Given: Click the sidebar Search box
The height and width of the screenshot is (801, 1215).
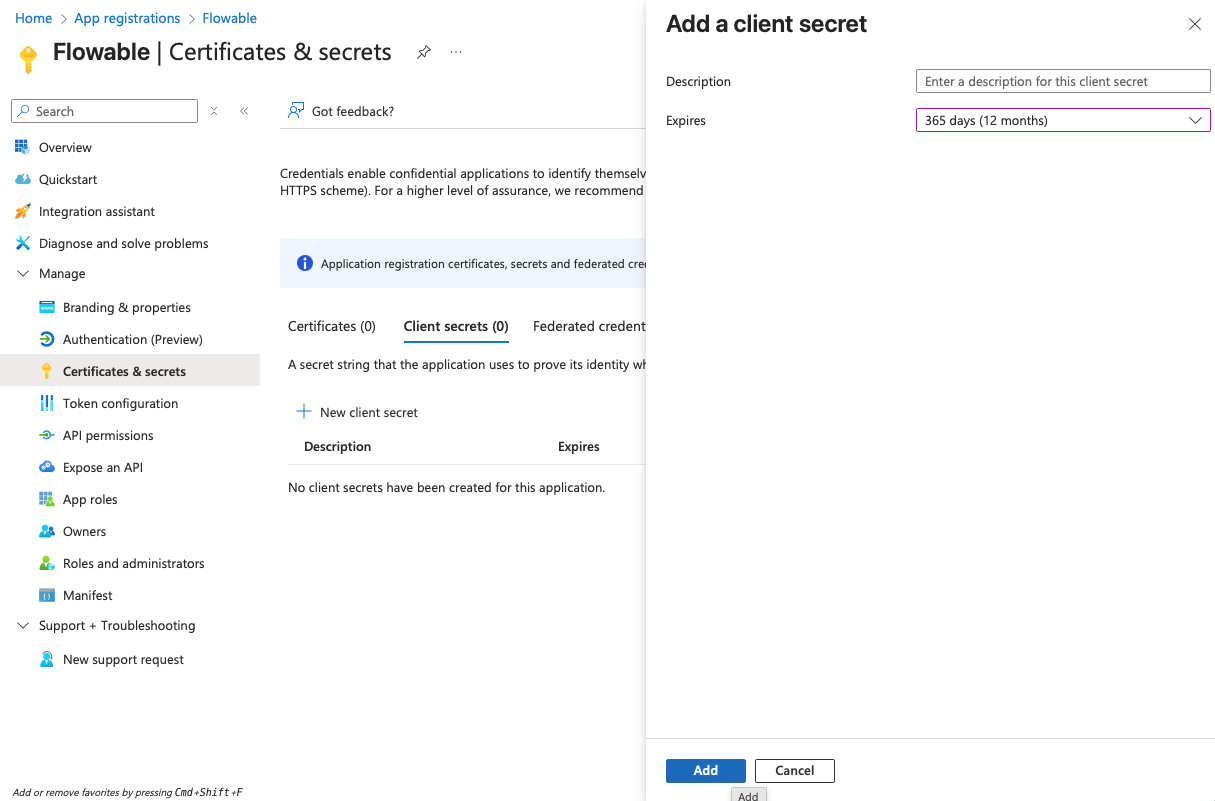Looking at the screenshot, I should (105, 111).
